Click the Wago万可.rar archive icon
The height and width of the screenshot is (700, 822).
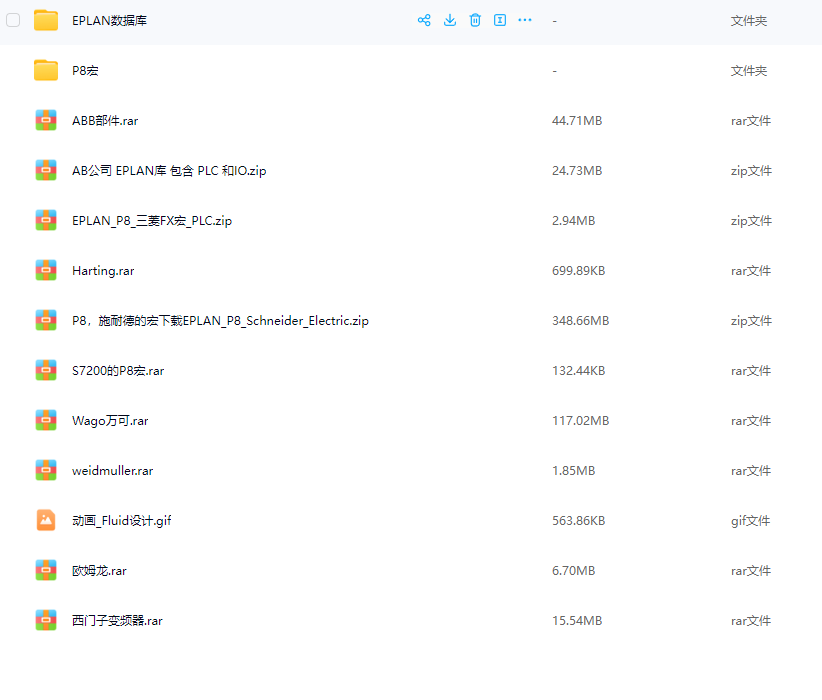click(46, 420)
